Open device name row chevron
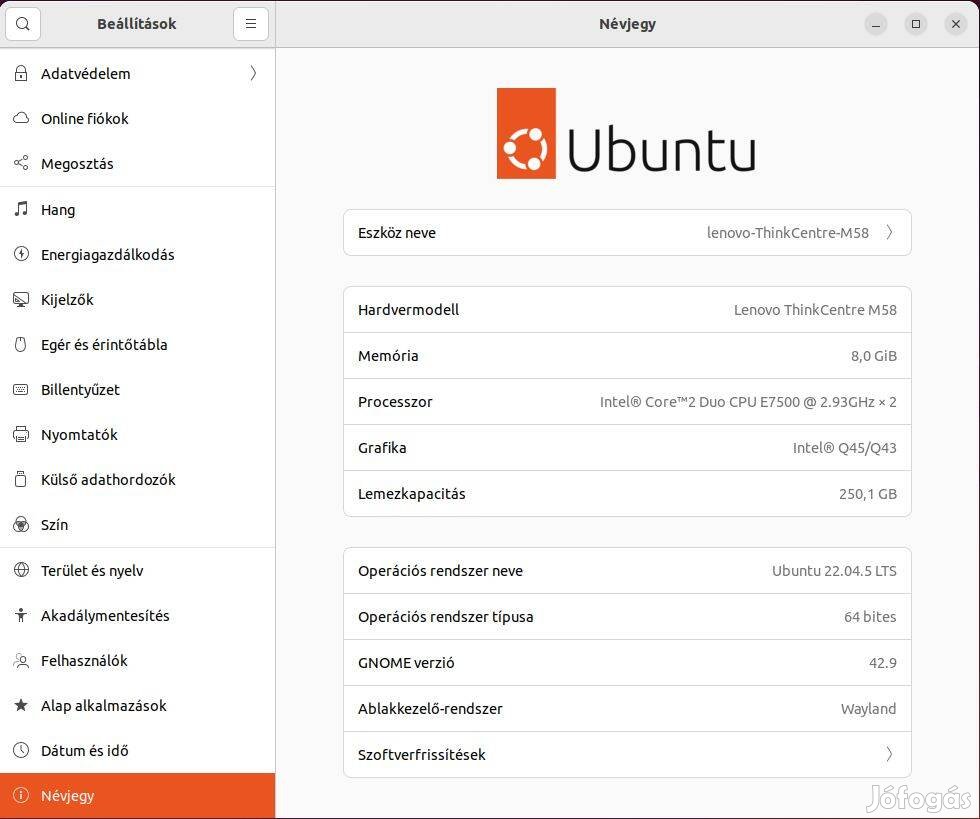Screen dimensions: 980x819 tap(889, 233)
